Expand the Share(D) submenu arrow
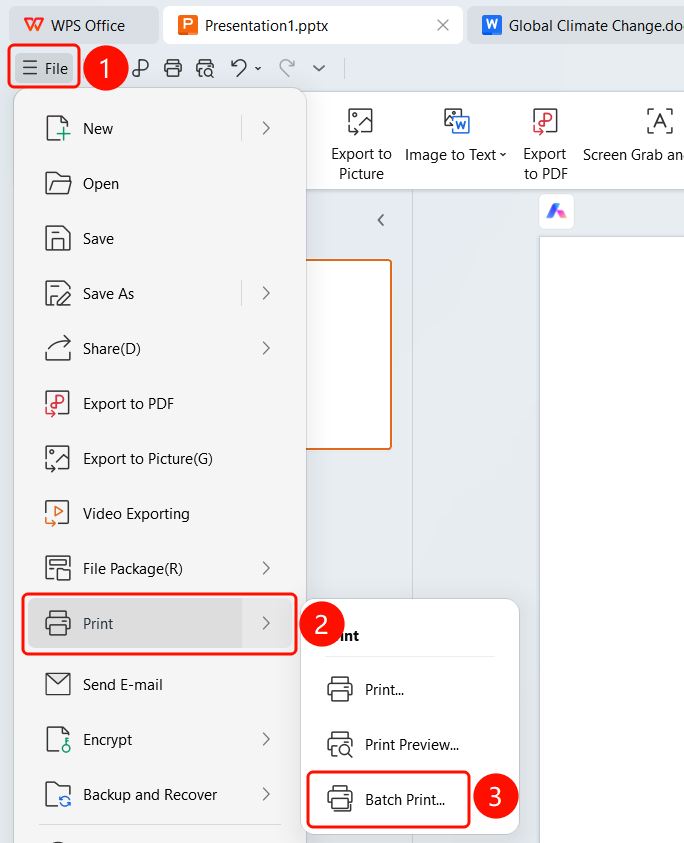The height and width of the screenshot is (843, 684). 266,349
